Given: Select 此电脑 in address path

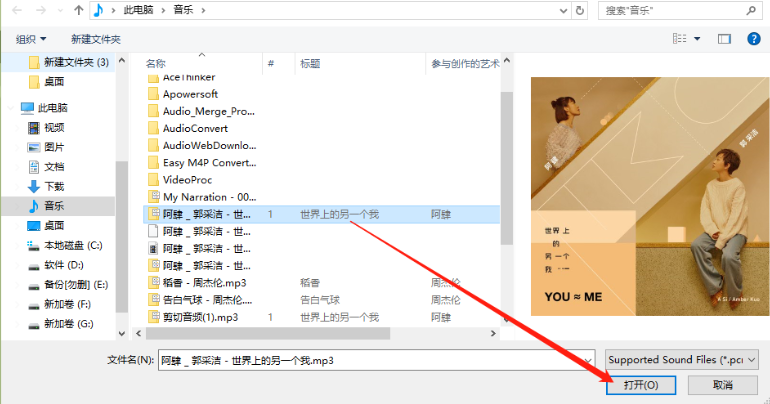Looking at the screenshot, I should point(138,10).
